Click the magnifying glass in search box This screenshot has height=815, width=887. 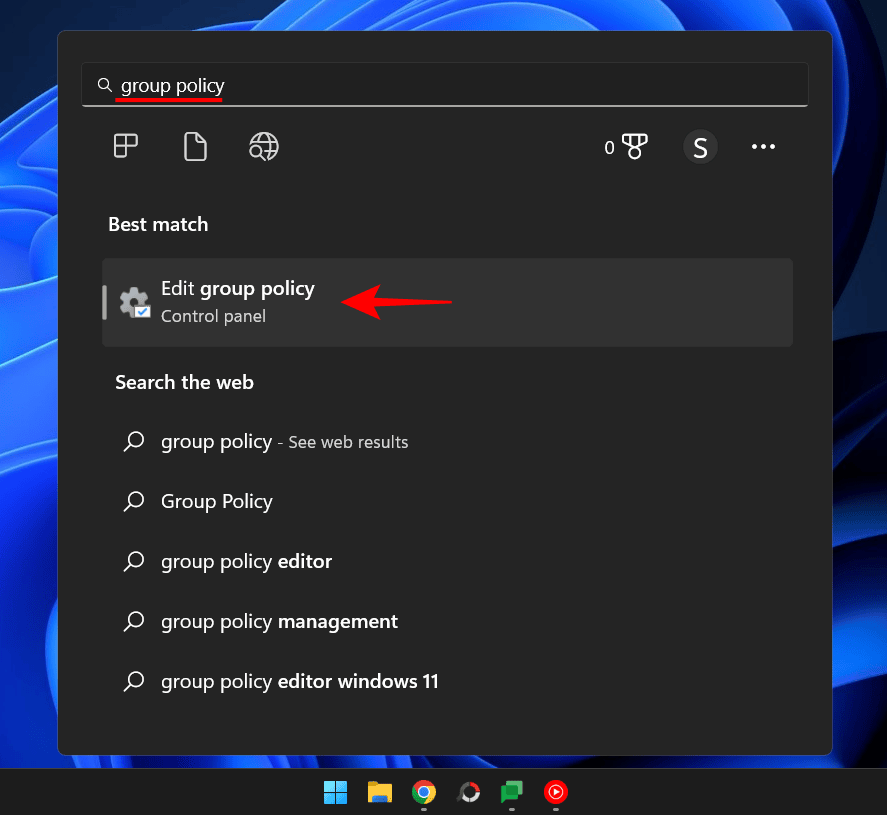(x=105, y=85)
